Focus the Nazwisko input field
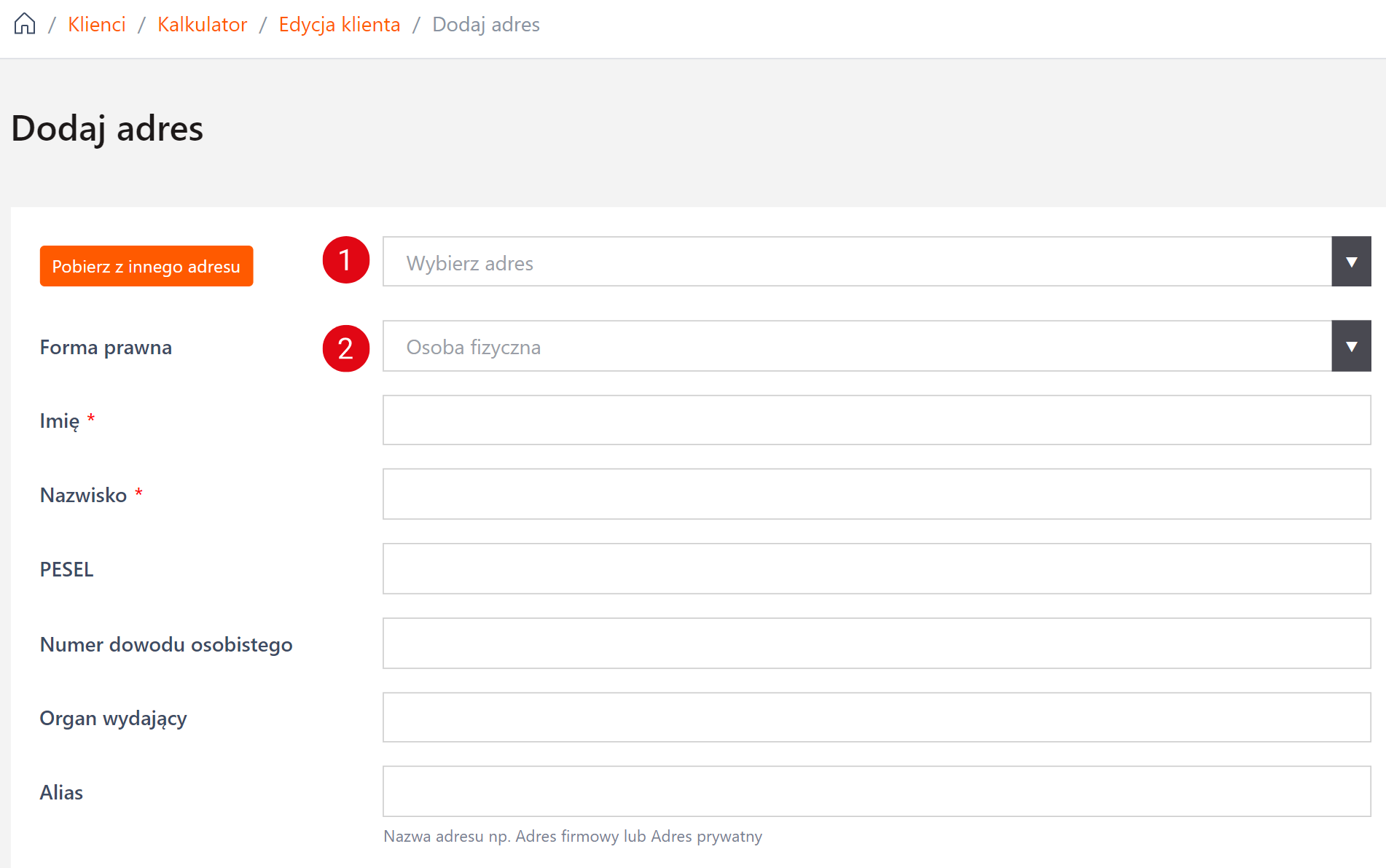This screenshot has width=1386, height=868. pos(876,494)
